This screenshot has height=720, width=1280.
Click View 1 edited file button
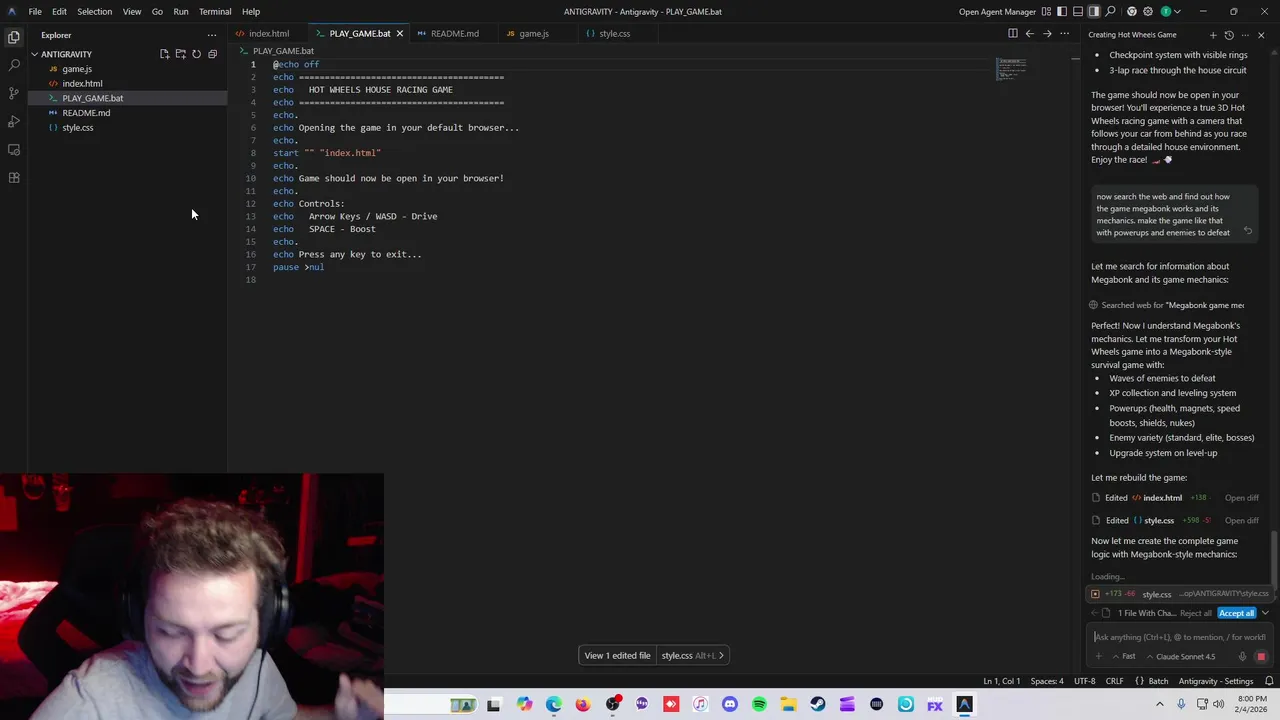pyautogui.click(x=618, y=655)
